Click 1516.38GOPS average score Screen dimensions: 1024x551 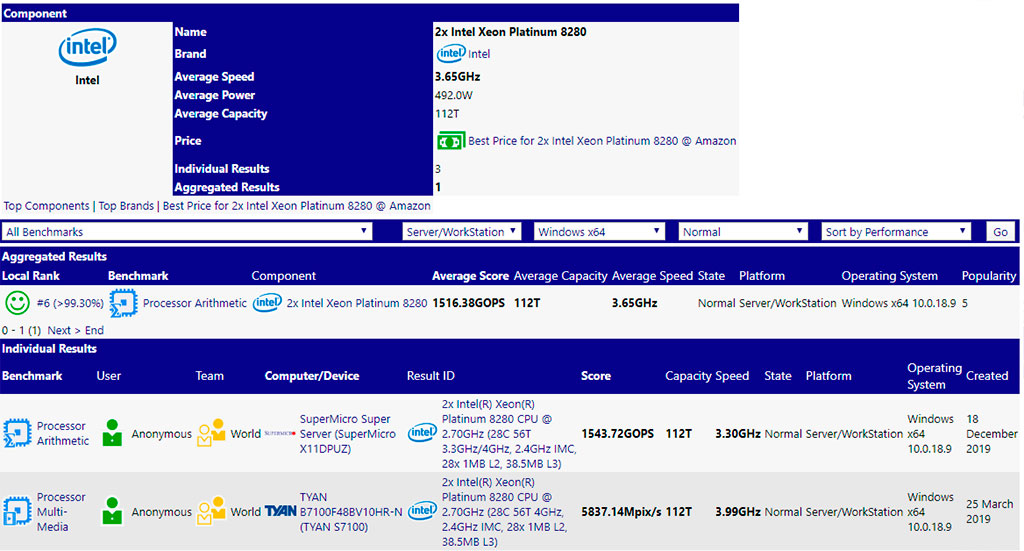pos(468,303)
